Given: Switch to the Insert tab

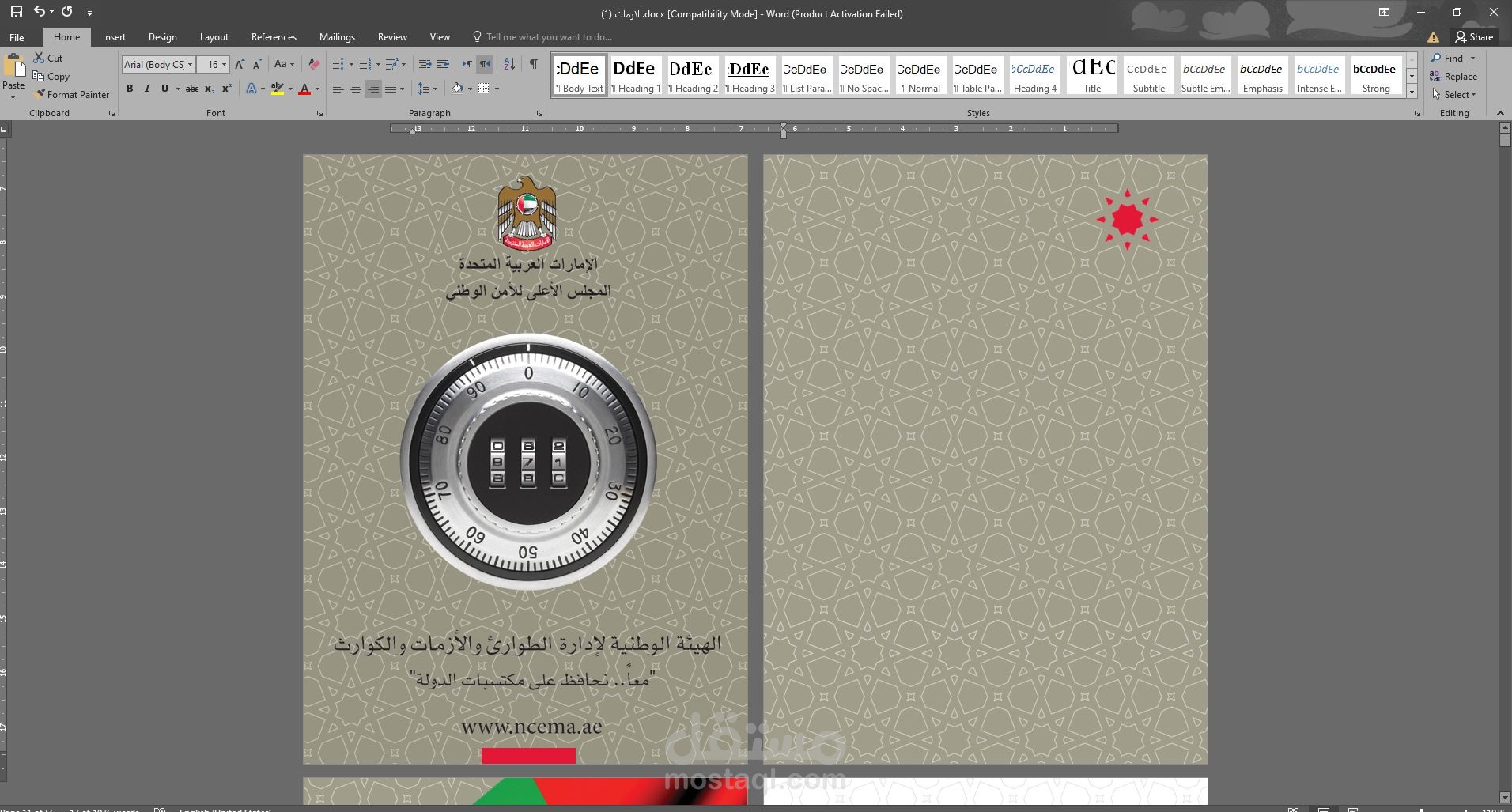Looking at the screenshot, I should [114, 37].
